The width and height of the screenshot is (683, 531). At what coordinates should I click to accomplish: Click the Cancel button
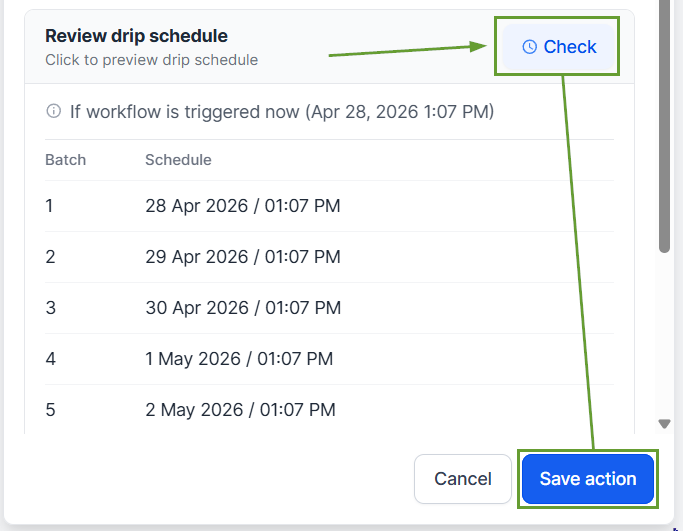(463, 479)
